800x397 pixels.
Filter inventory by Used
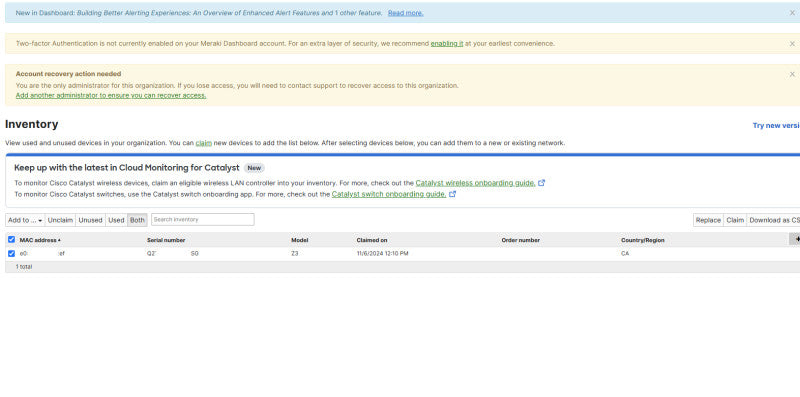(116, 220)
